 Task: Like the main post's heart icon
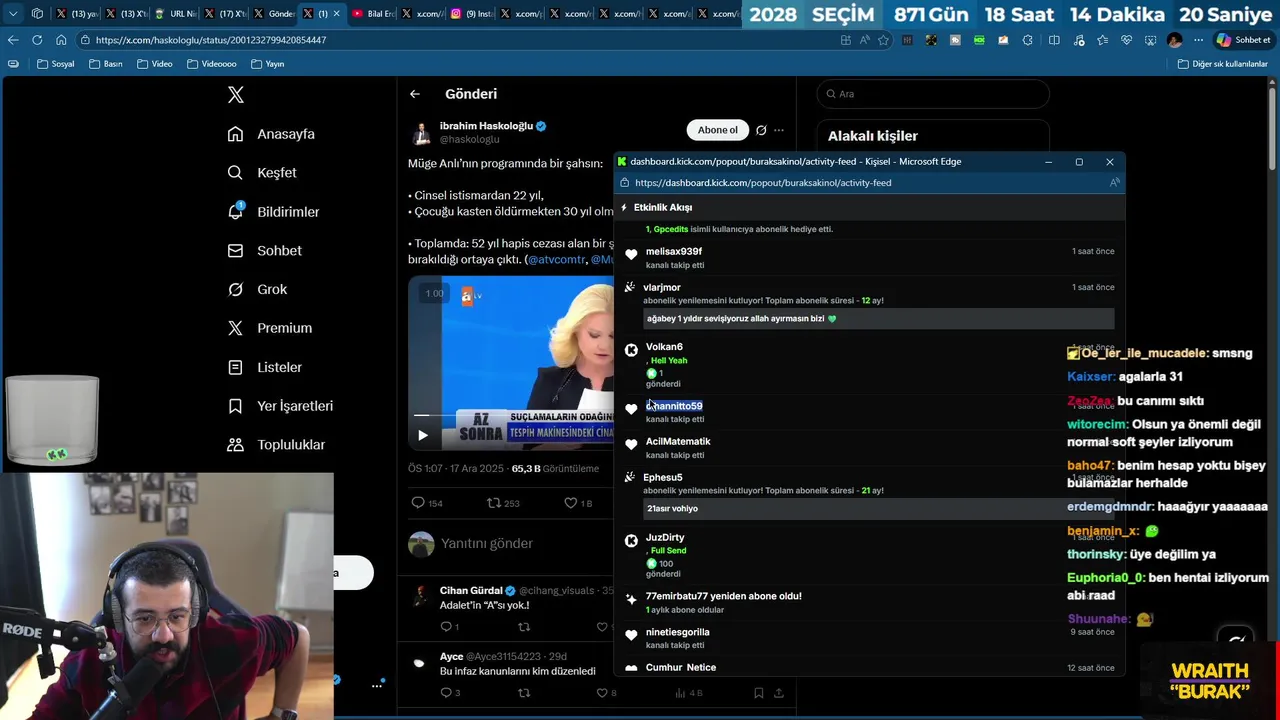tap(571, 503)
